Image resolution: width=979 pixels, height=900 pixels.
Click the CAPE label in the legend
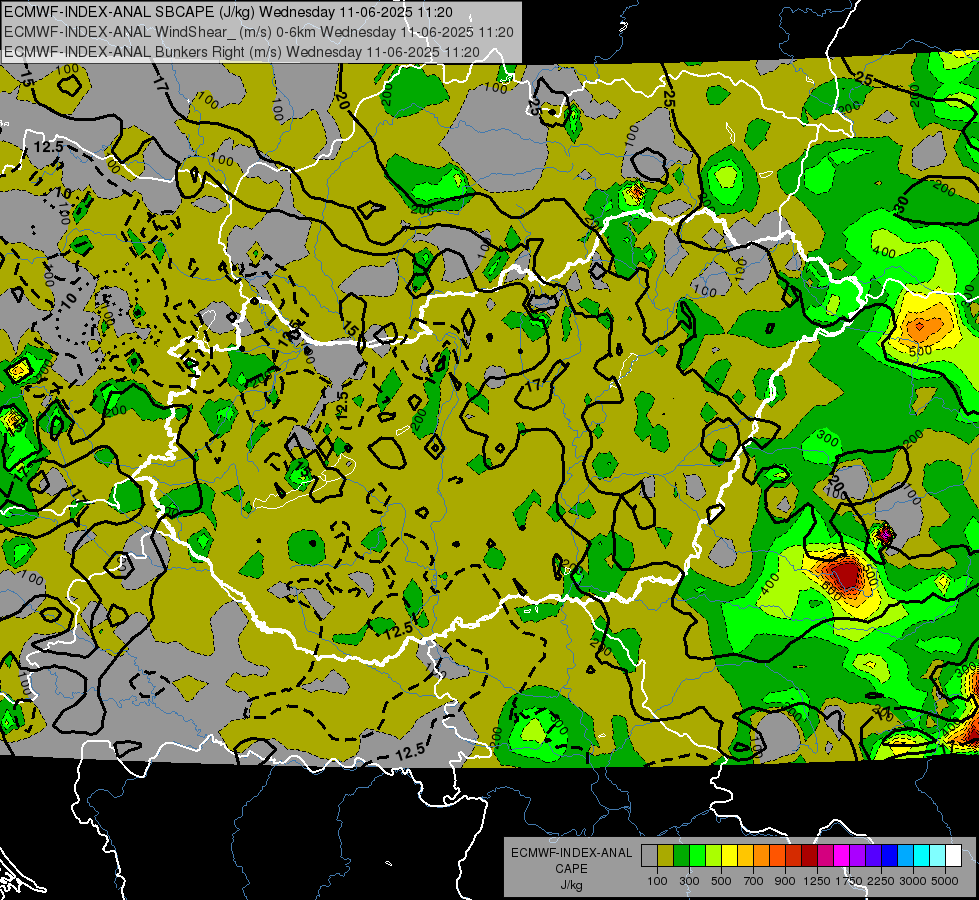coord(571,869)
